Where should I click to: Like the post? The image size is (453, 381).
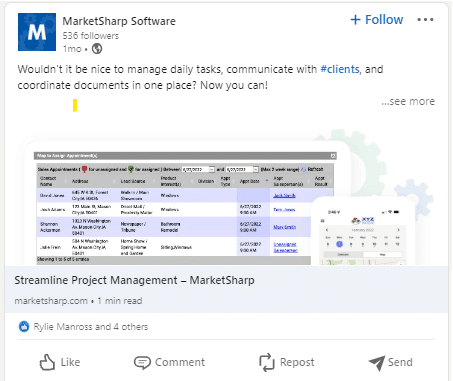[x=60, y=362]
